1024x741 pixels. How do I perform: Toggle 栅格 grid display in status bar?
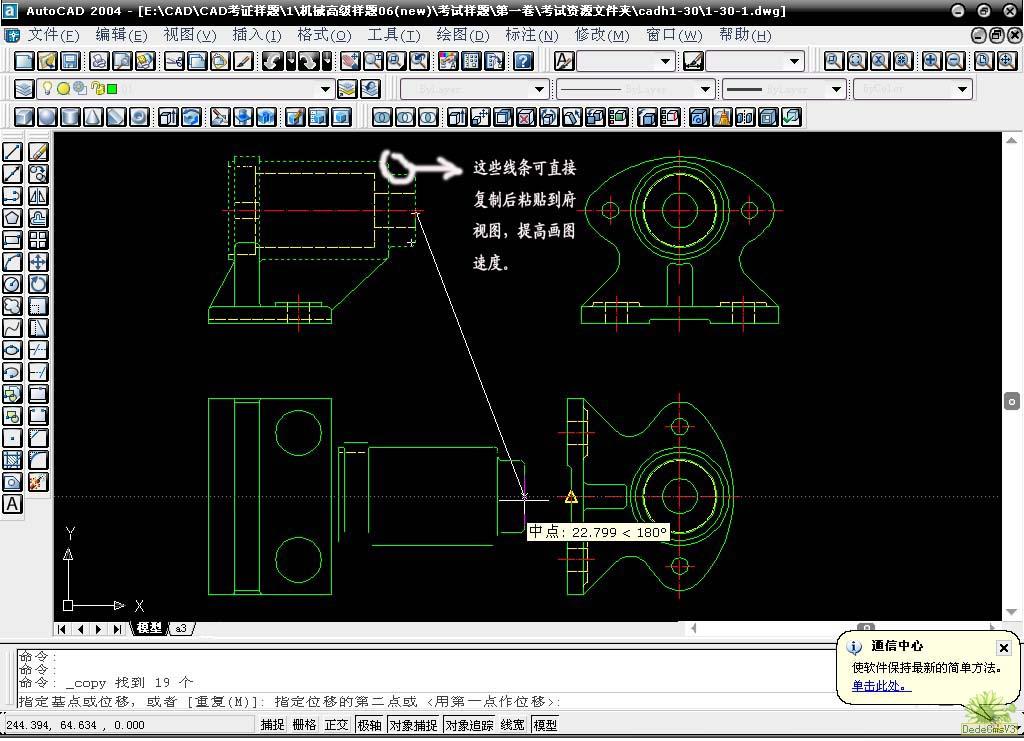point(304,725)
